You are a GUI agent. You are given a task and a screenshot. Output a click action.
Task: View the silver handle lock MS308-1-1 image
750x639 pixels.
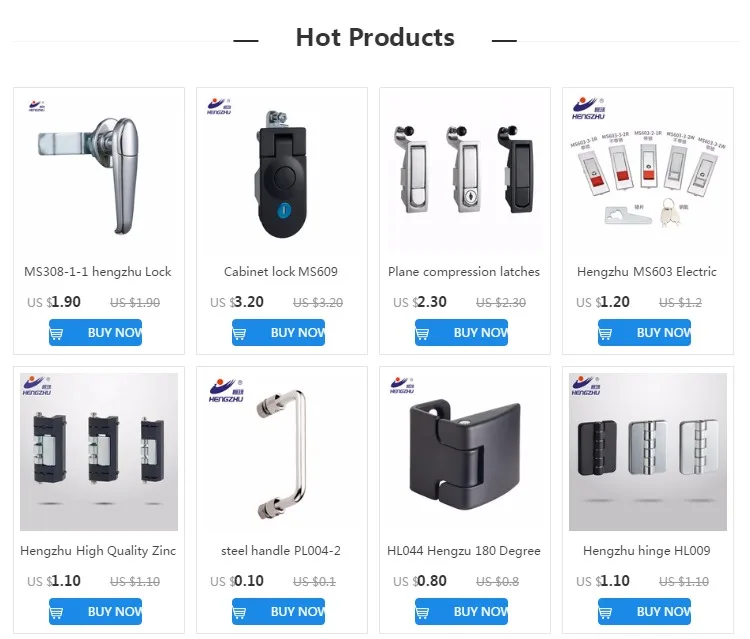point(99,173)
